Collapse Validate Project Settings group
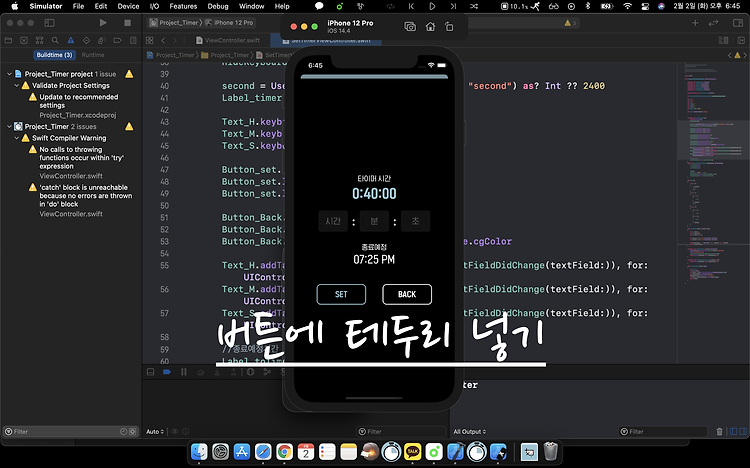 pos(17,86)
